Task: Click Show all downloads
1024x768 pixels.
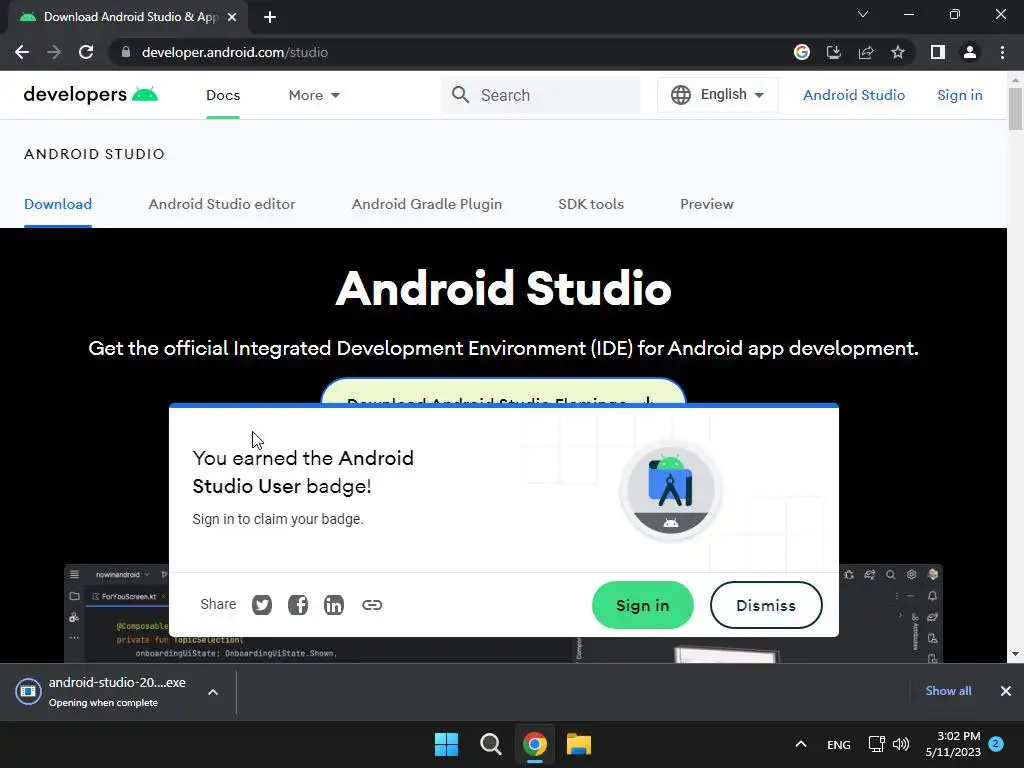Action: click(x=948, y=691)
